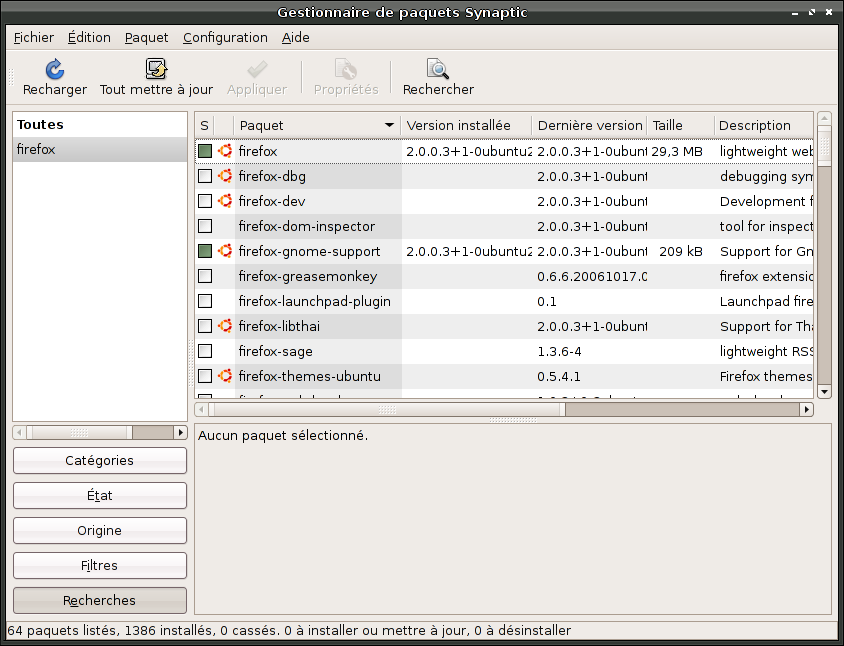Image resolution: width=844 pixels, height=646 pixels.
Task: Click the Ubuntu logo beside firefox-themes-ubuntu
Action: coord(225,376)
